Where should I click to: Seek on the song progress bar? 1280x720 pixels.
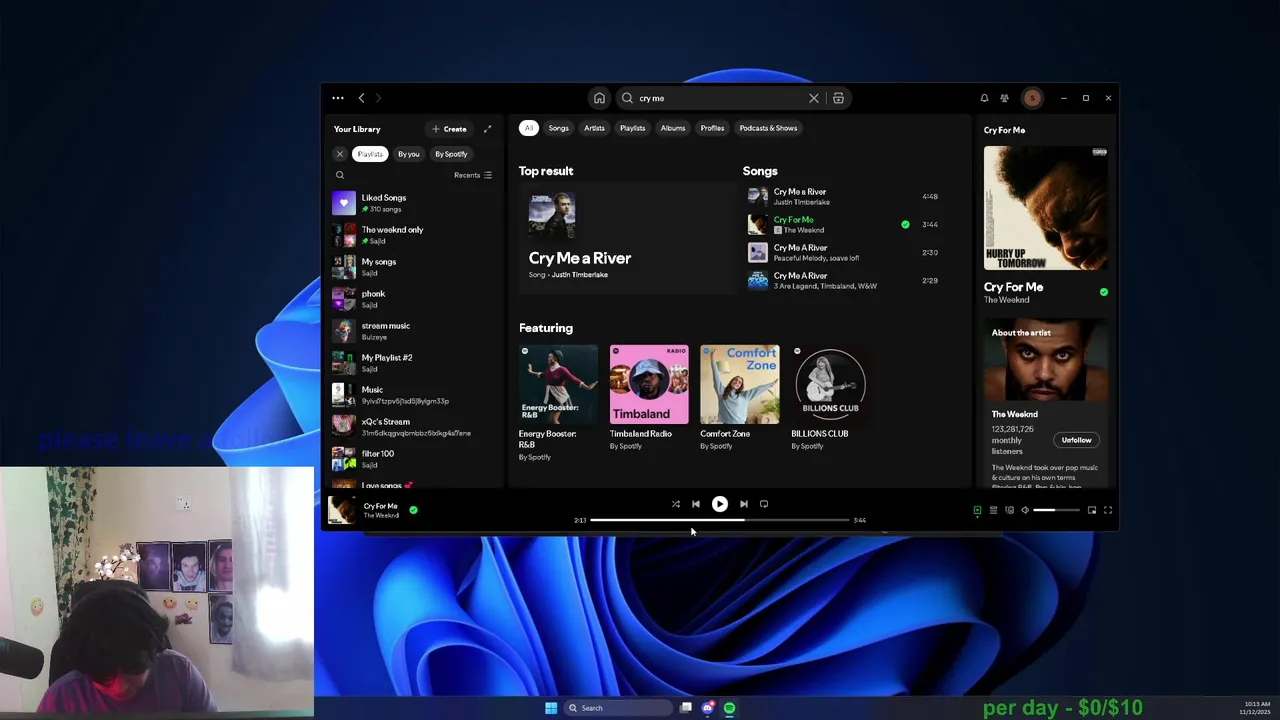720,520
